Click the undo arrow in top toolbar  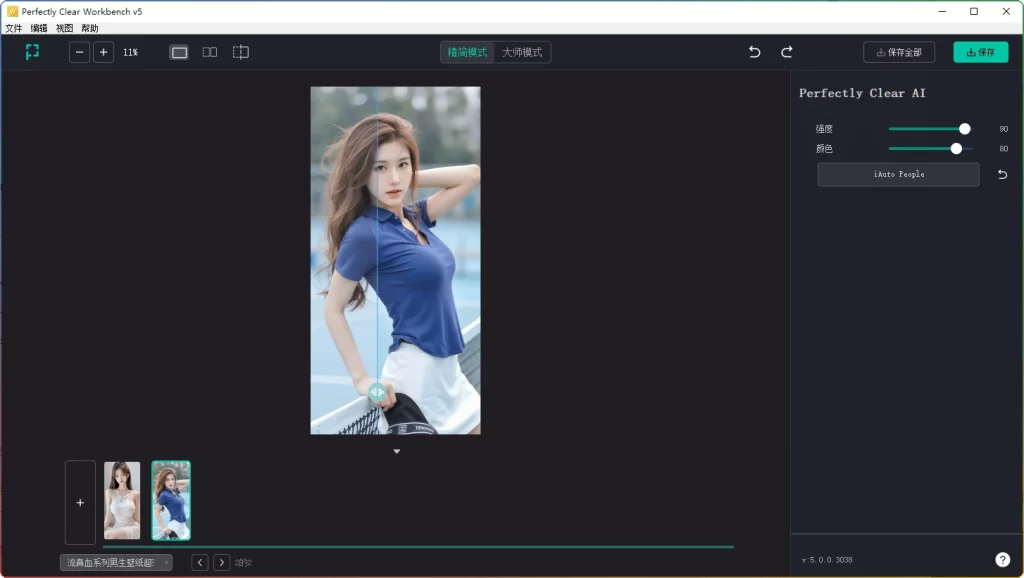(x=755, y=52)
